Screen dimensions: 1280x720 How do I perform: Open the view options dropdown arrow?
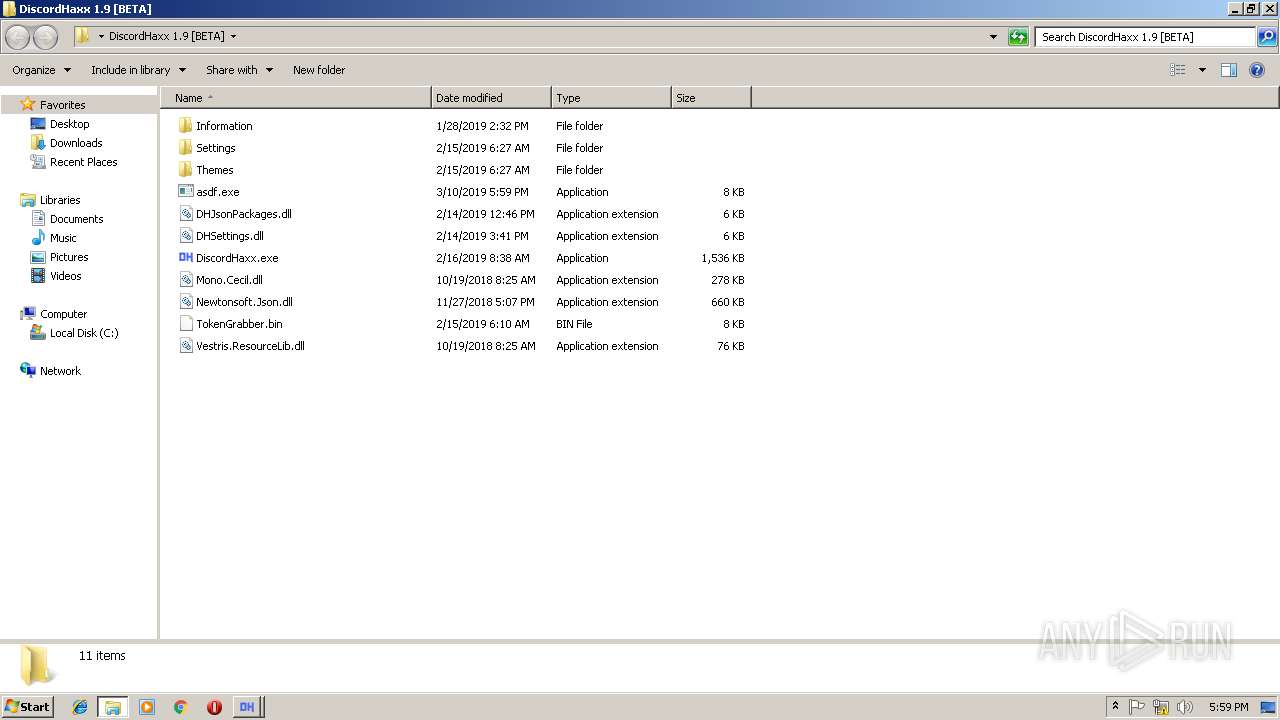point(1202,70)
